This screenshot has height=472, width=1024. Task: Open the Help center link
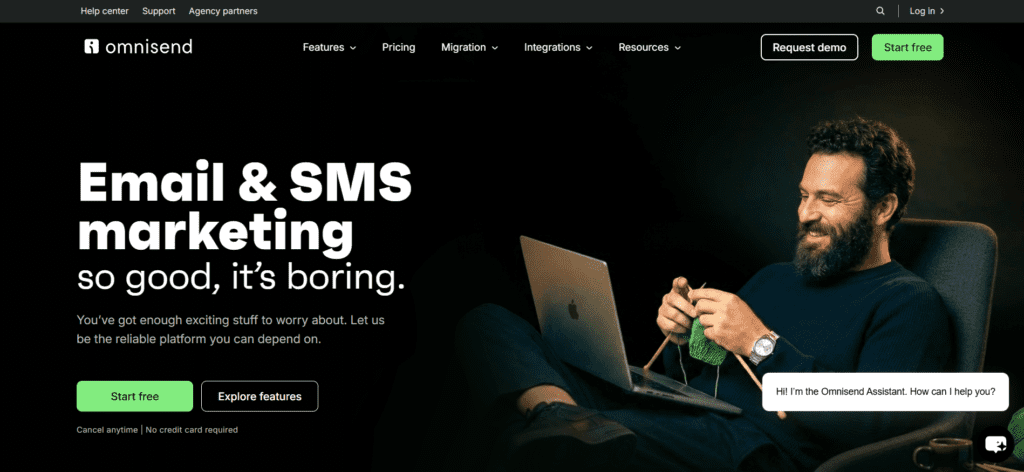pyautogui.click(x=104, y=11)
